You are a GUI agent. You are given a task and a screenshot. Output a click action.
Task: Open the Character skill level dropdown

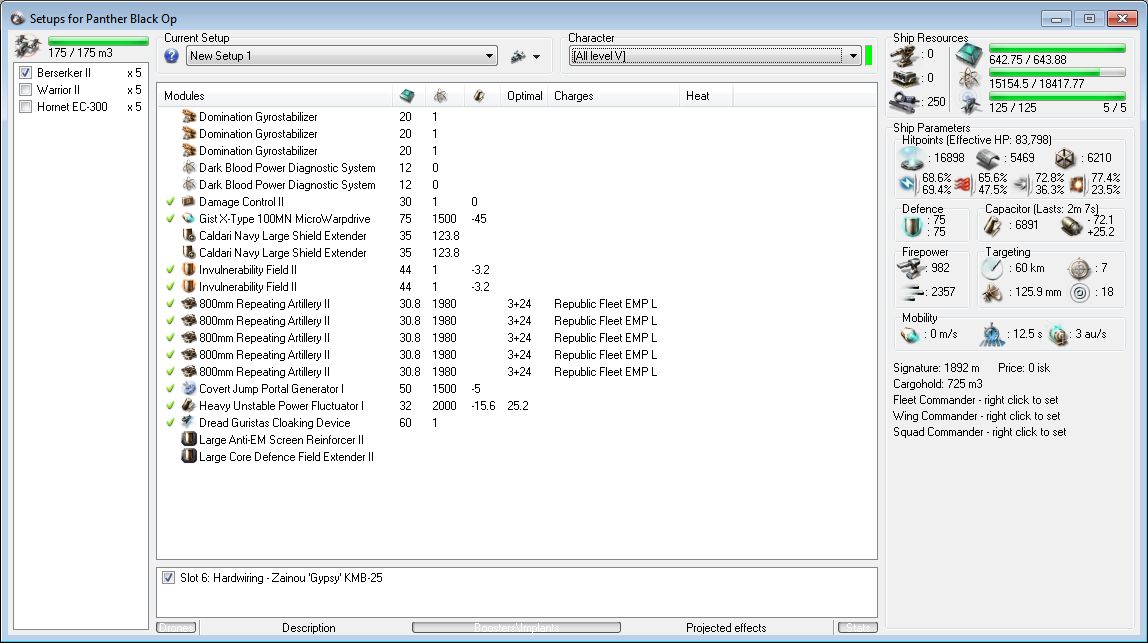tap(715, 56)
